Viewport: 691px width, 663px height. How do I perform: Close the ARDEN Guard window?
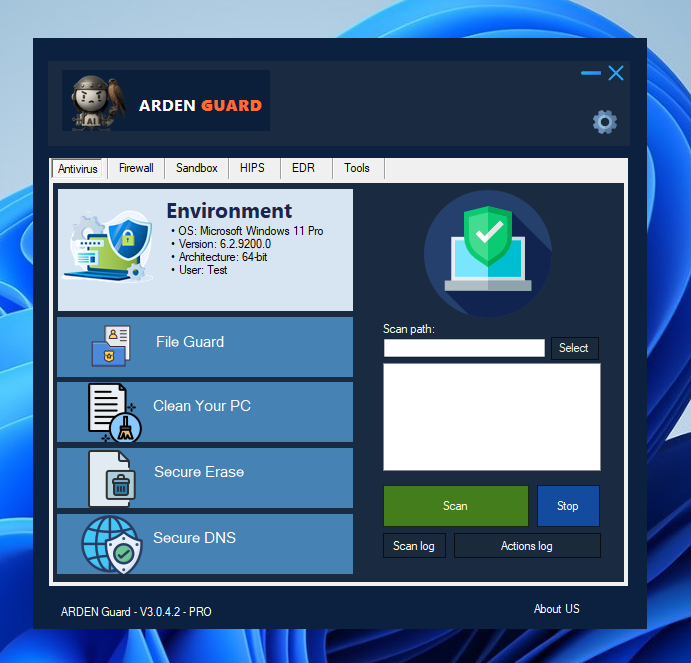(616, 73)
